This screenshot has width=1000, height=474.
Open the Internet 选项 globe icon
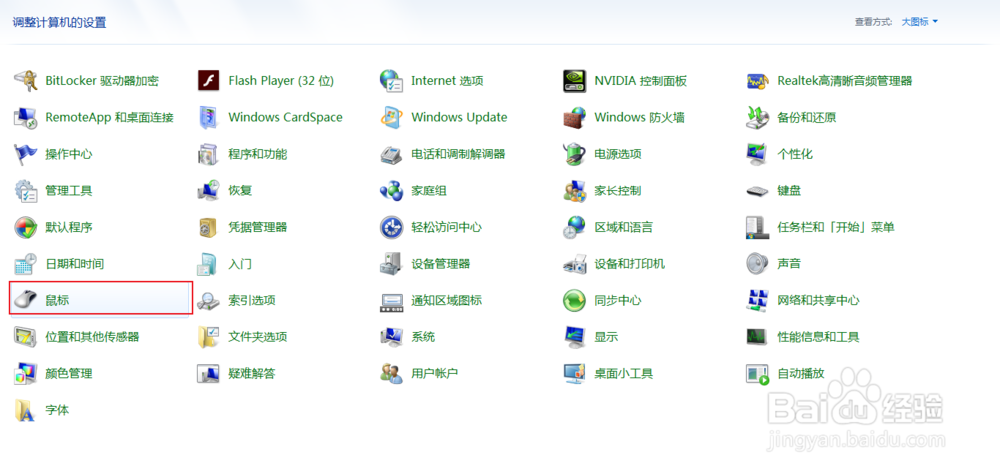pyautogui.click(x=392, y=81)
